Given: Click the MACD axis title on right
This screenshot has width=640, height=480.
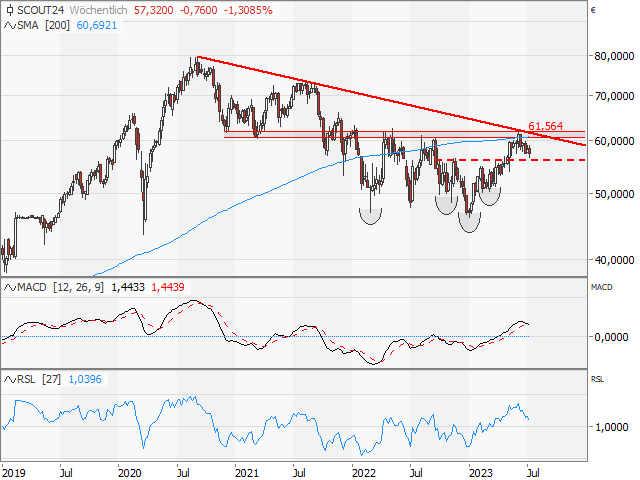Looking at the screenshot, I should click(x=602, y=287).
